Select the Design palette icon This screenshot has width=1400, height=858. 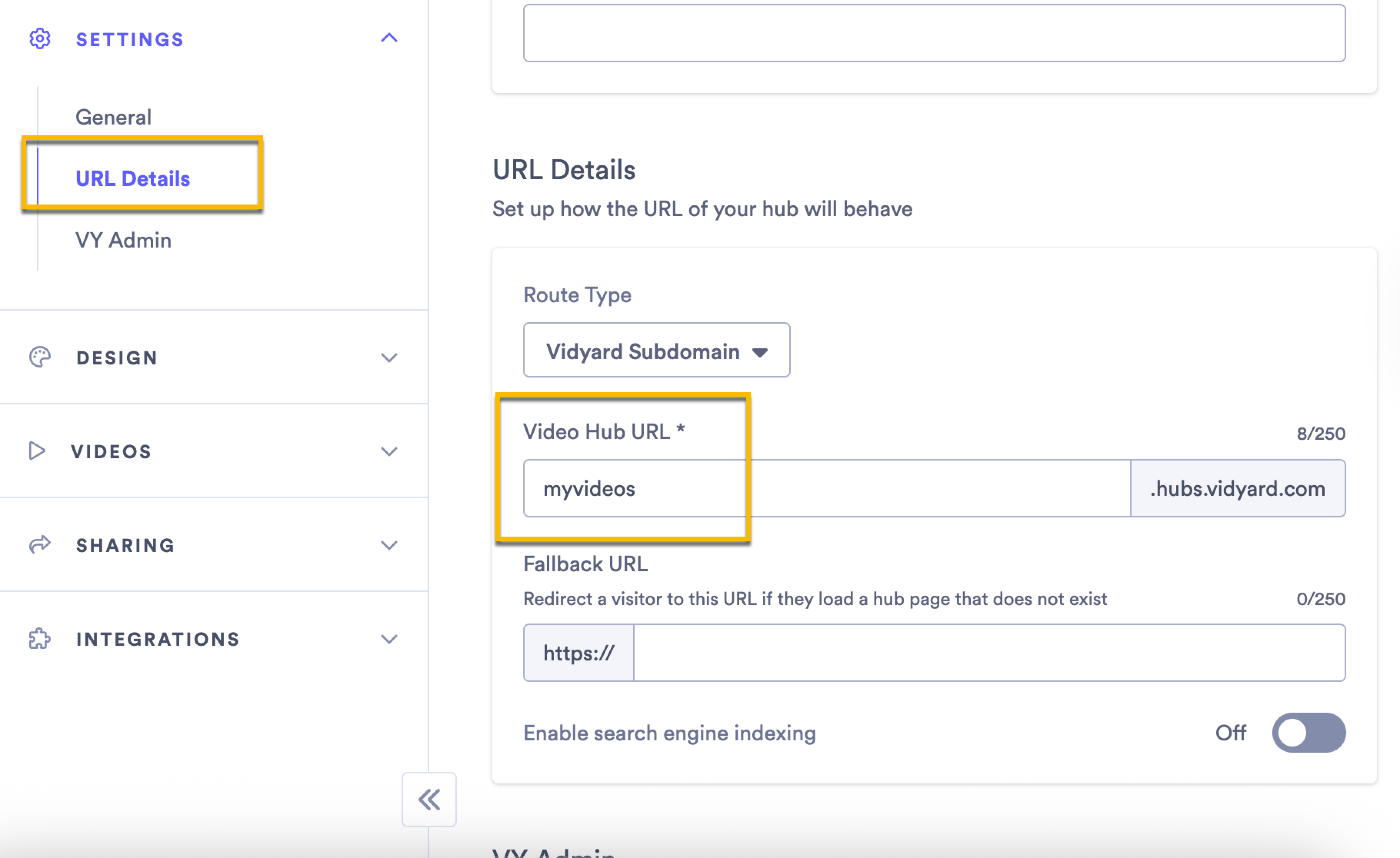tap(39, 358)
